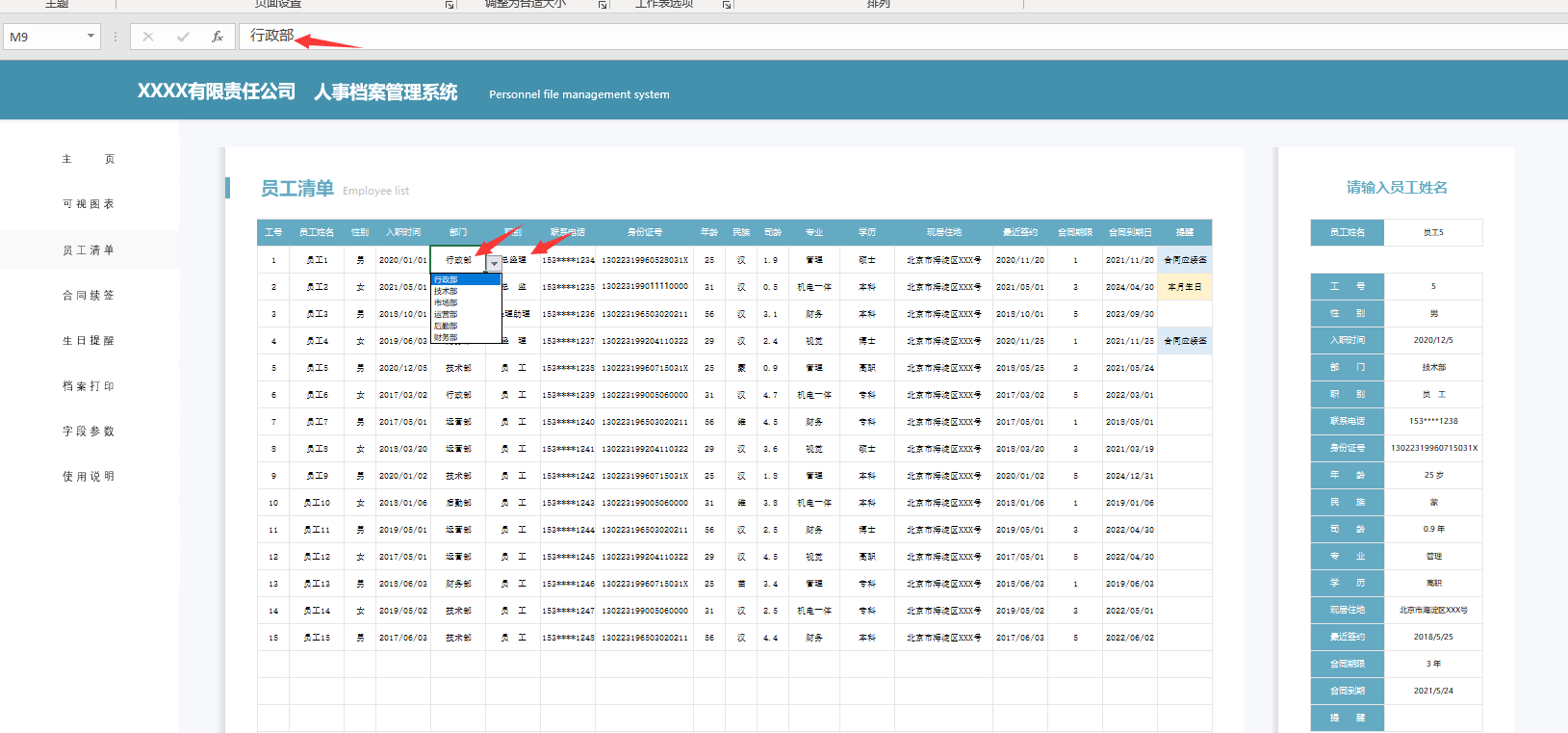Select the 员工15 name cell
The height and width of the screenshot is (733, 1568).
[x=317, y=638]
